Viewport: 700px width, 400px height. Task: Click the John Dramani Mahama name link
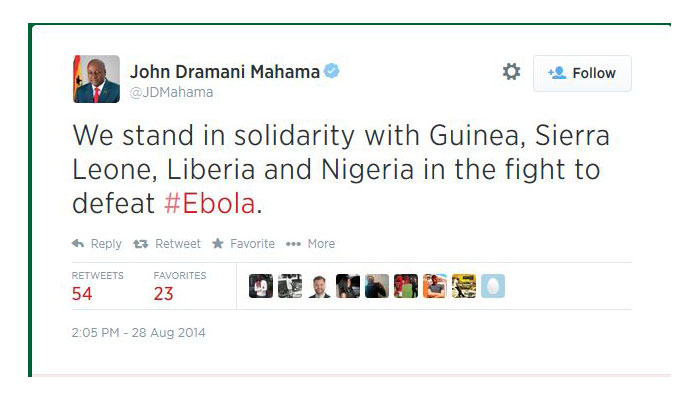click(225, 71)
